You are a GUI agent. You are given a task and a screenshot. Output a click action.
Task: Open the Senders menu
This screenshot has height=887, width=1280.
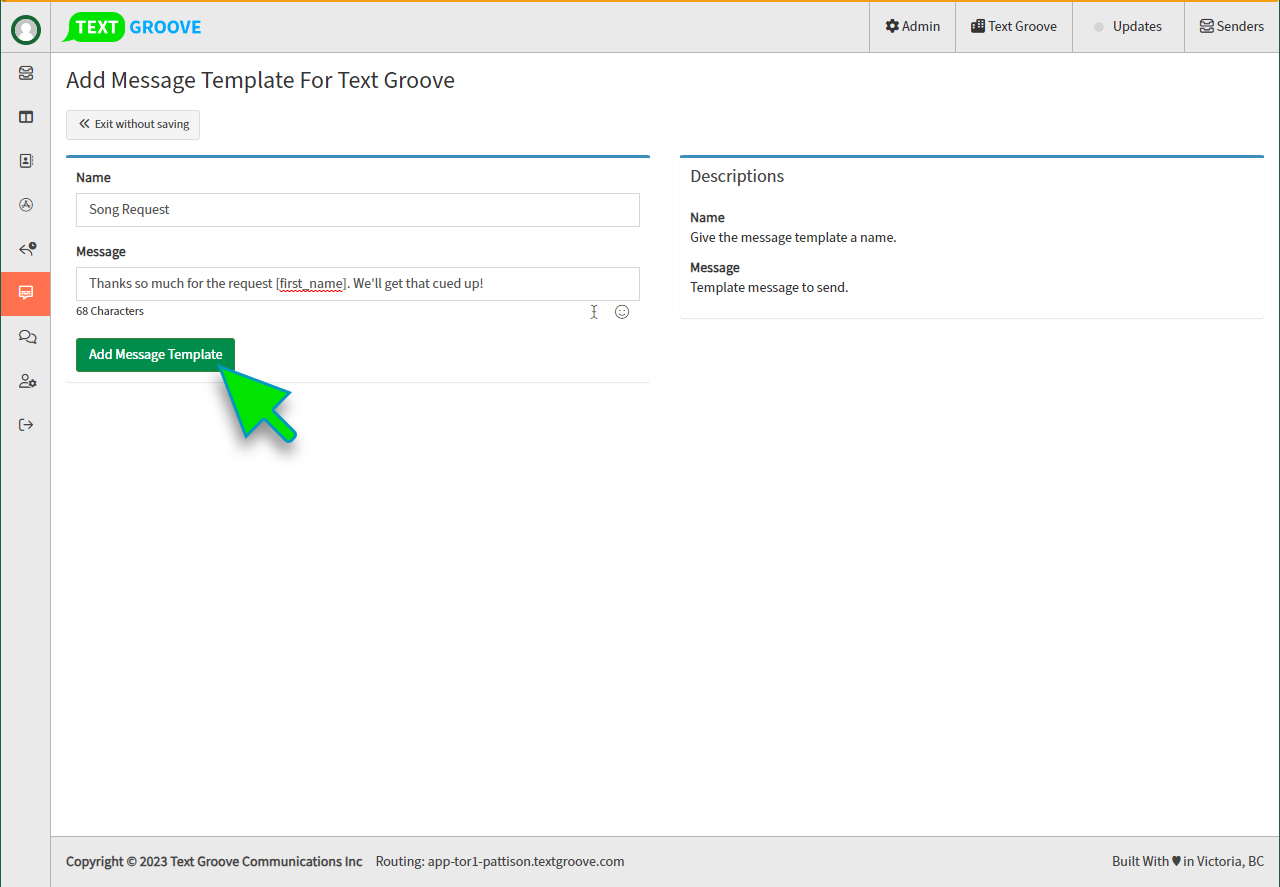(x=1232, y=26)
